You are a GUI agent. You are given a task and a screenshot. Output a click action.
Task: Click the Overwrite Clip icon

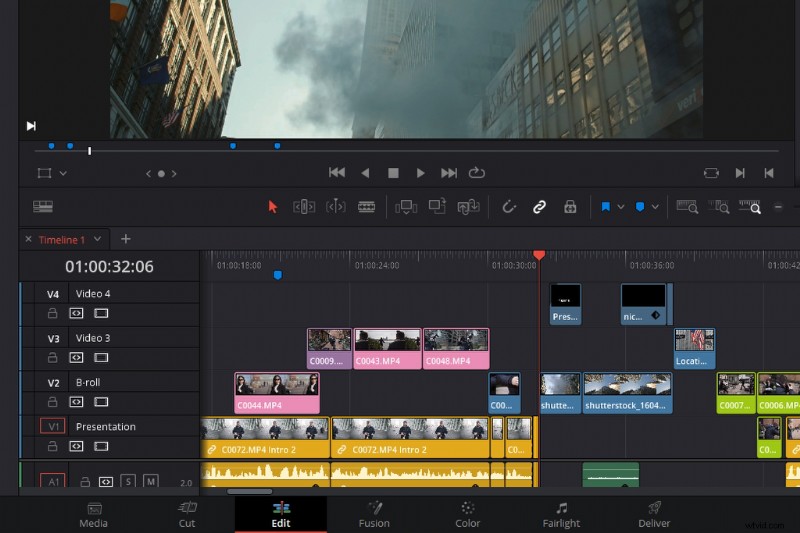coord(437,206)
